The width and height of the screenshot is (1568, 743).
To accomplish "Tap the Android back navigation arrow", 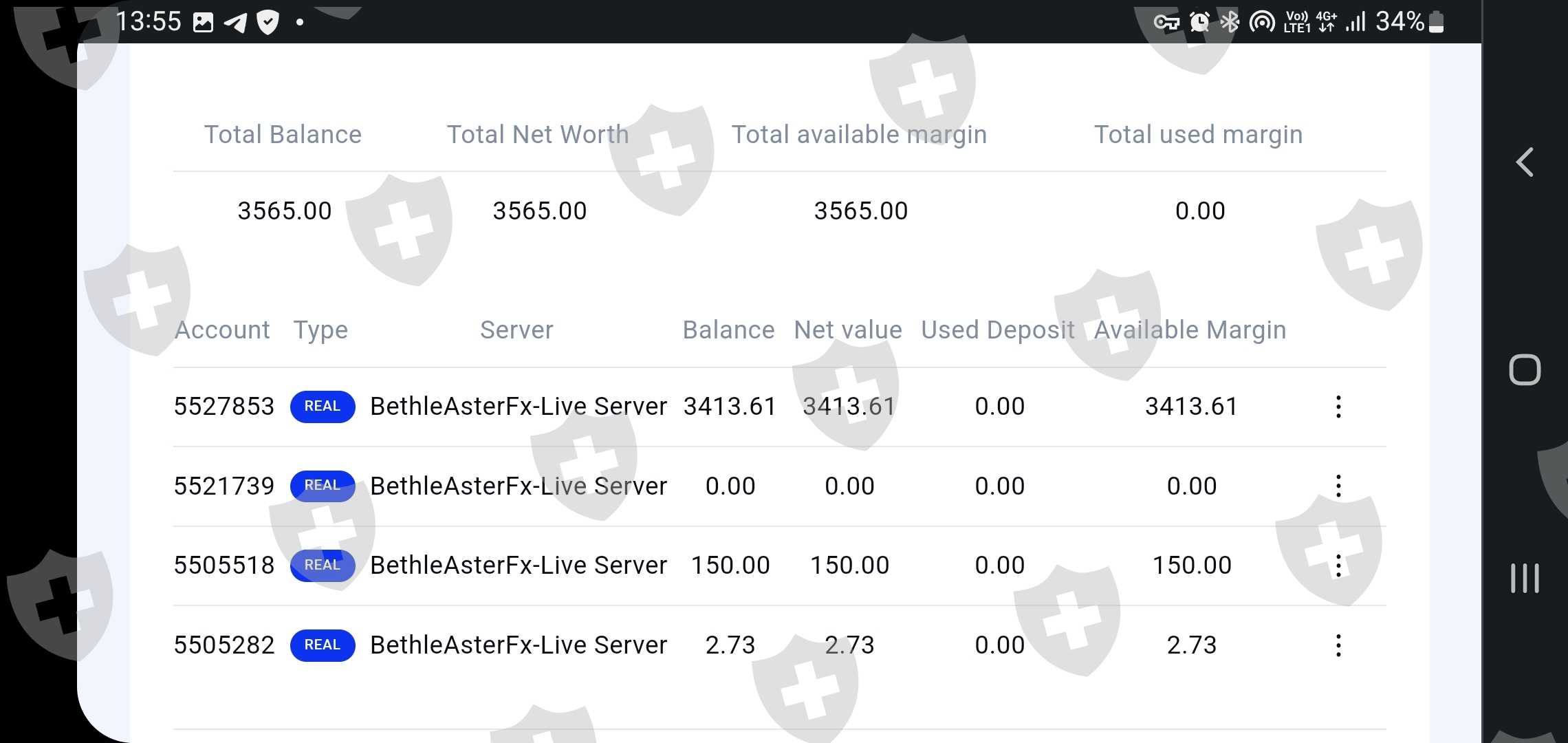I will click(x=1525, y=162).
